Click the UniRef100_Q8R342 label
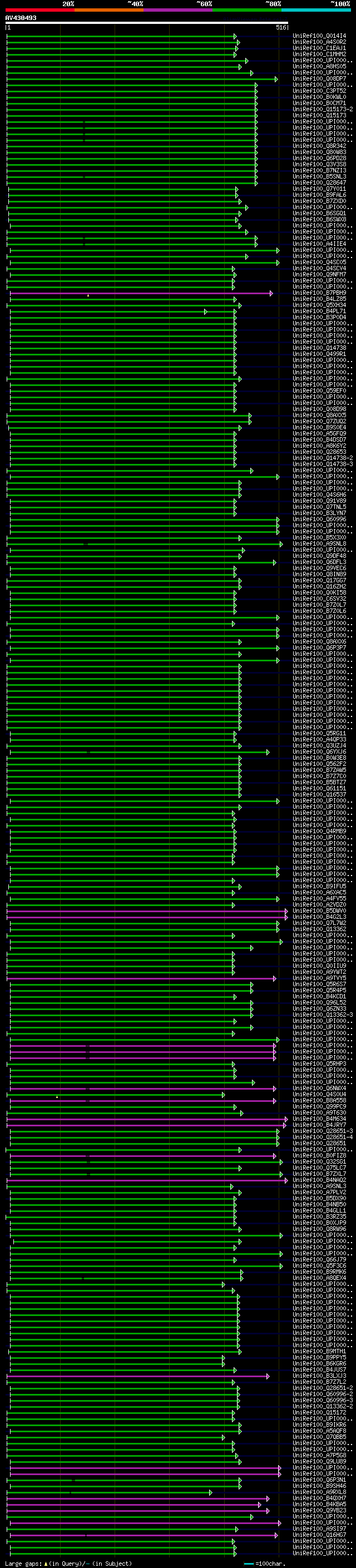The height and width of the screenshot is (1568, 356). click(x=319, y=146)
